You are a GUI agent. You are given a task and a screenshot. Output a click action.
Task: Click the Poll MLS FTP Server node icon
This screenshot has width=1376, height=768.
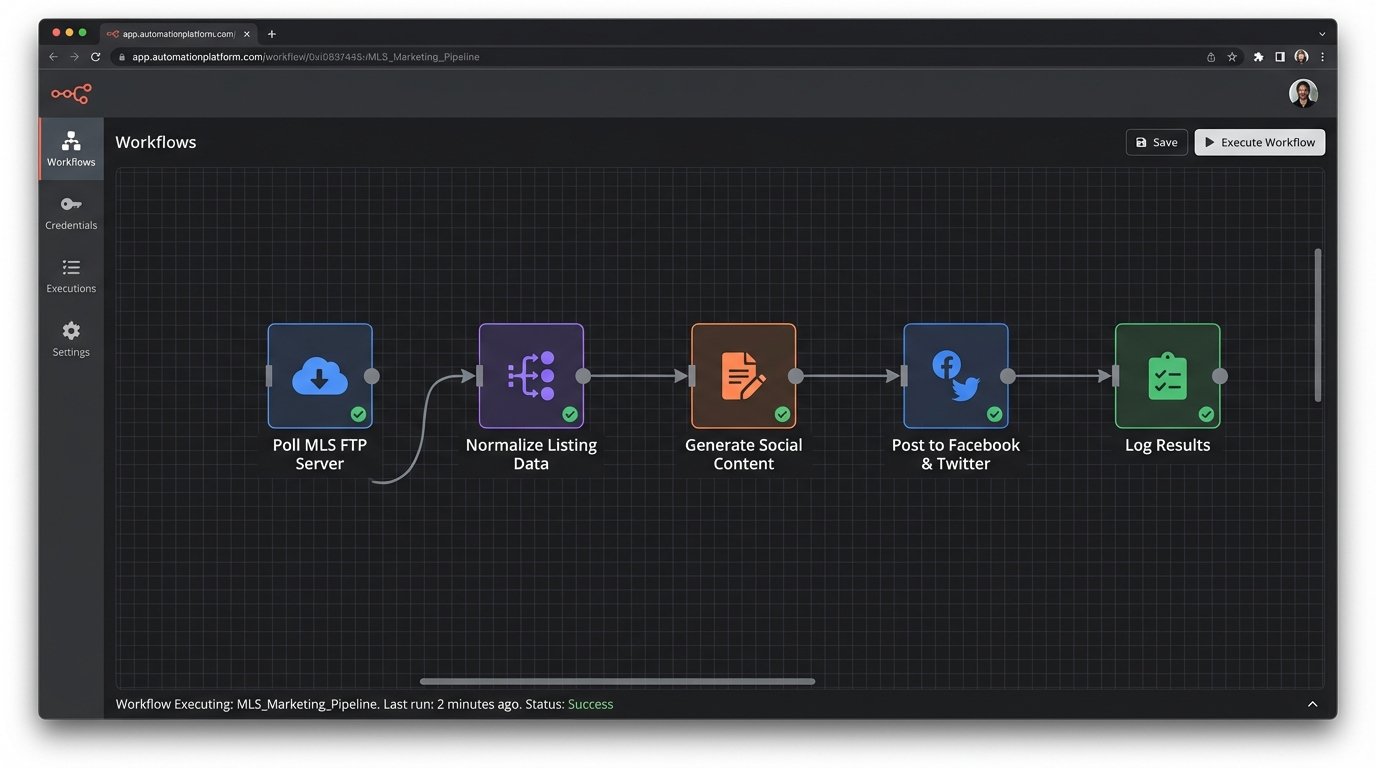320,376
